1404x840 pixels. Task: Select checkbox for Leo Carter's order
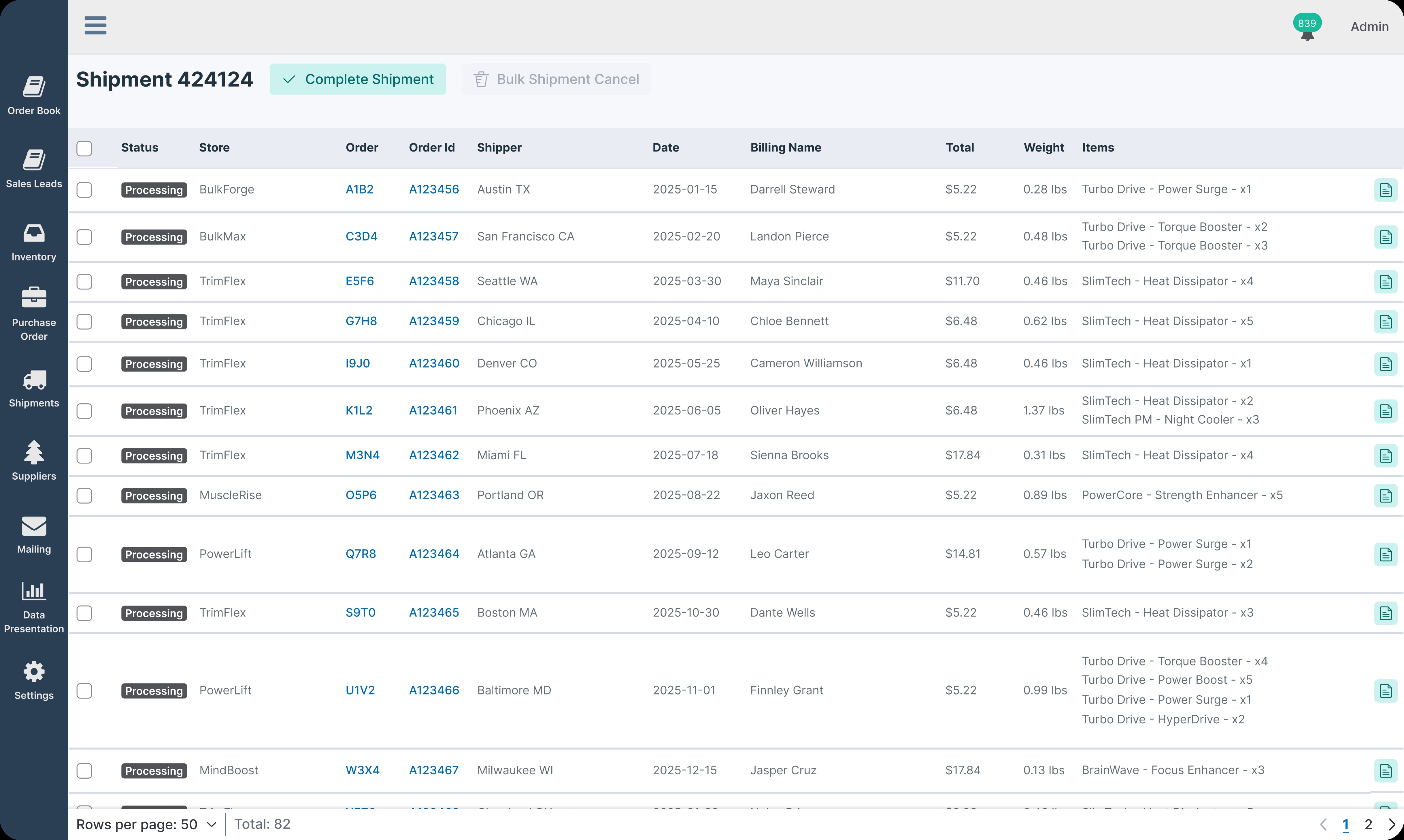84,555
